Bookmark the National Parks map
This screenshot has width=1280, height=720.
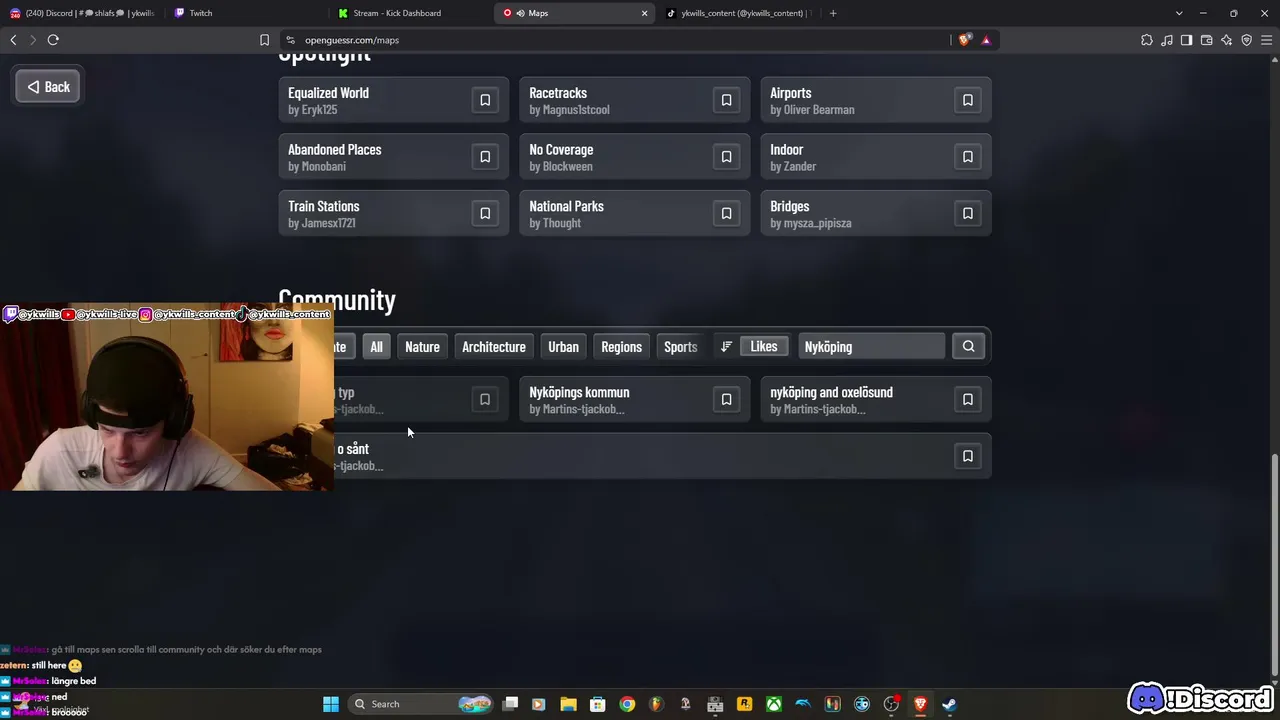point(726,213)
